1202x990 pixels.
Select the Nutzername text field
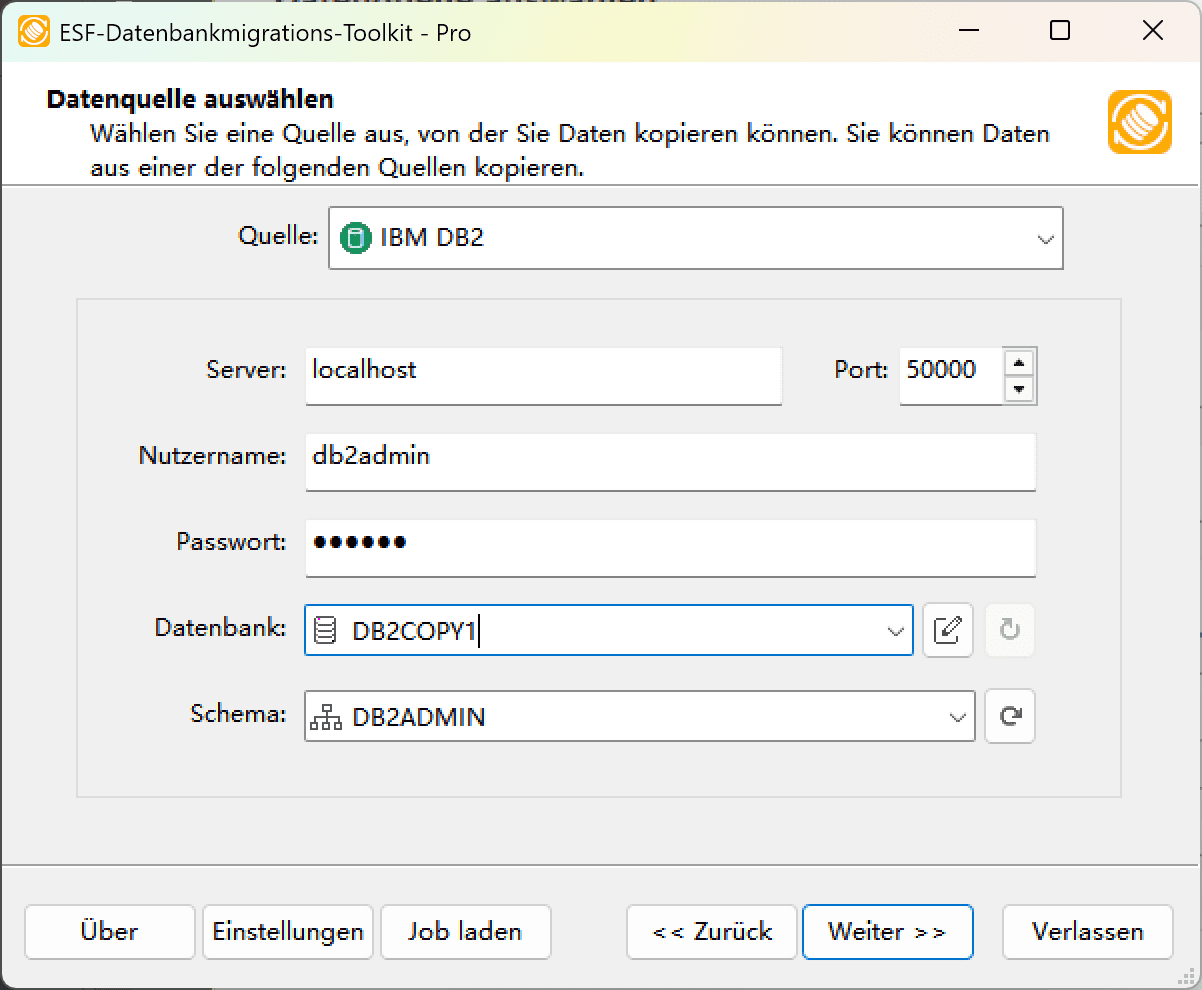tap(670, 462)
